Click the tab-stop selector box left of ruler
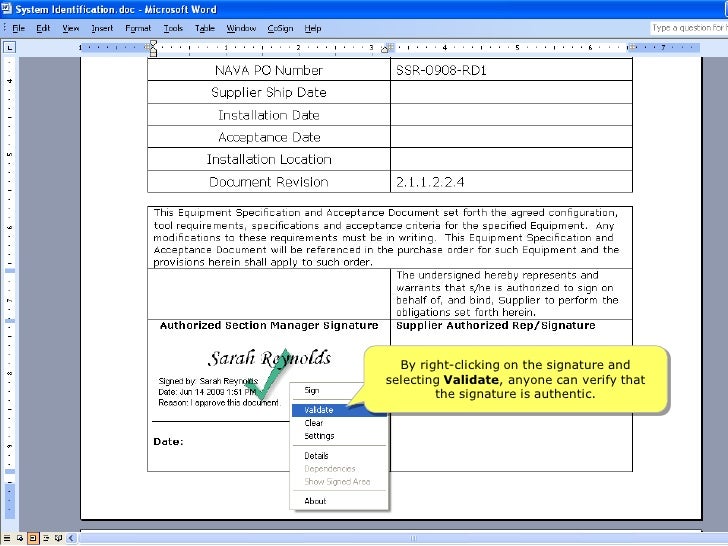Viewport: 728px width, 546px height. tap(9, 47)
